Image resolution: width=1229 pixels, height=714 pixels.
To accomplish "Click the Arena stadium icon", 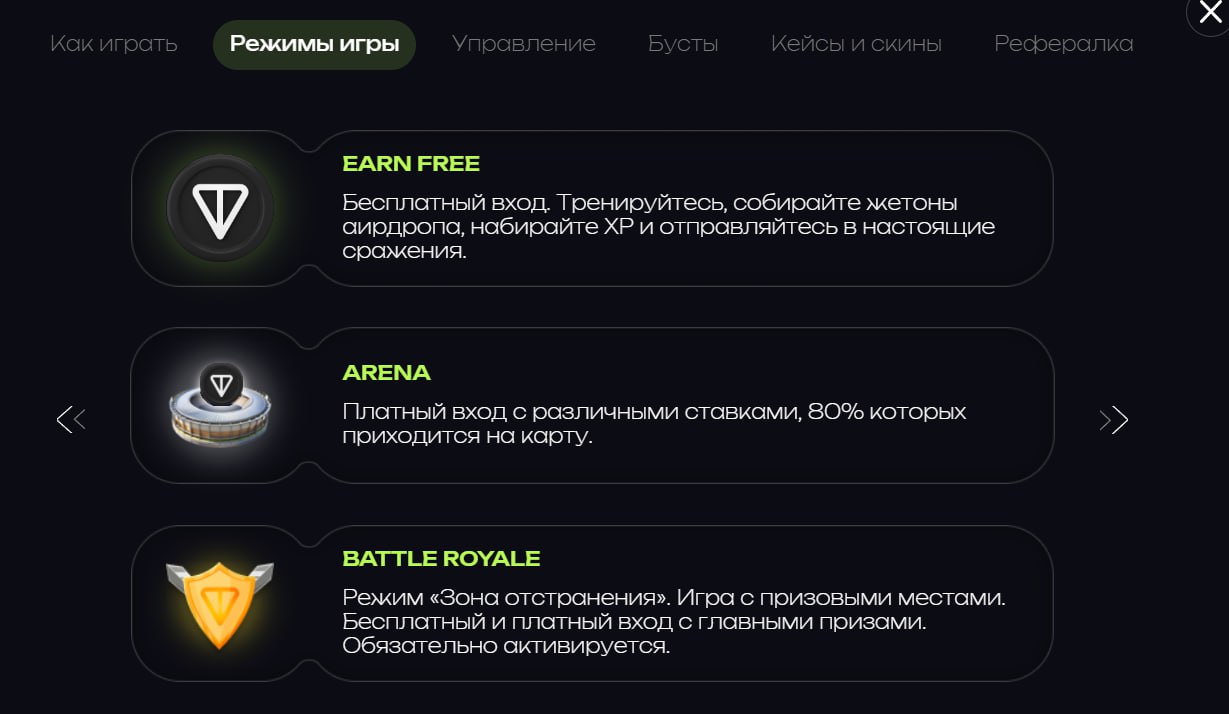I will click(220, 404).
